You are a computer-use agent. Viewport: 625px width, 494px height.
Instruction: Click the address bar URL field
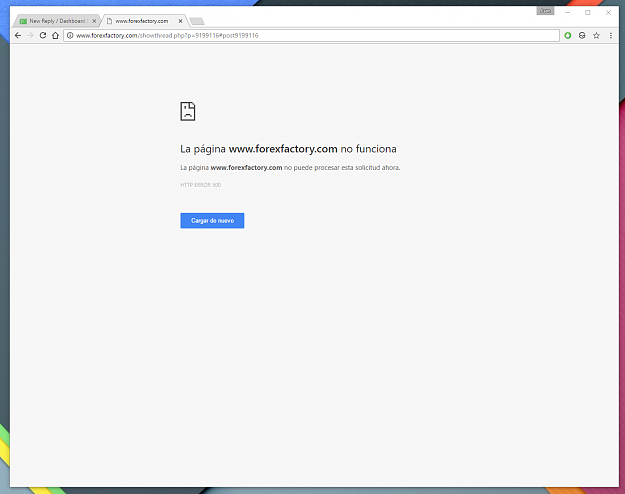(311, 35)
